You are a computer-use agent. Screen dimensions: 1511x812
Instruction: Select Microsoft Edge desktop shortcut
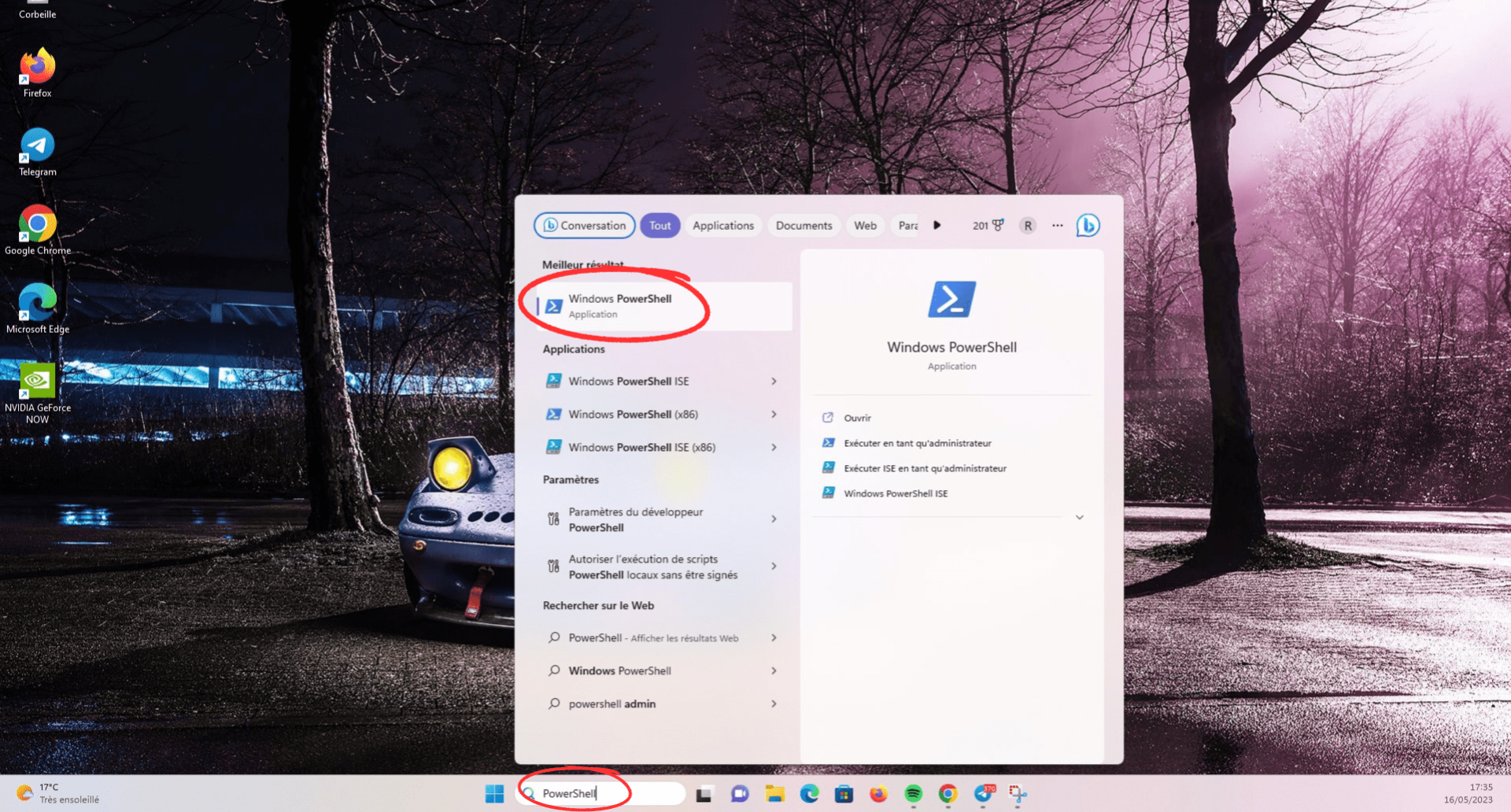pos(37,309)
